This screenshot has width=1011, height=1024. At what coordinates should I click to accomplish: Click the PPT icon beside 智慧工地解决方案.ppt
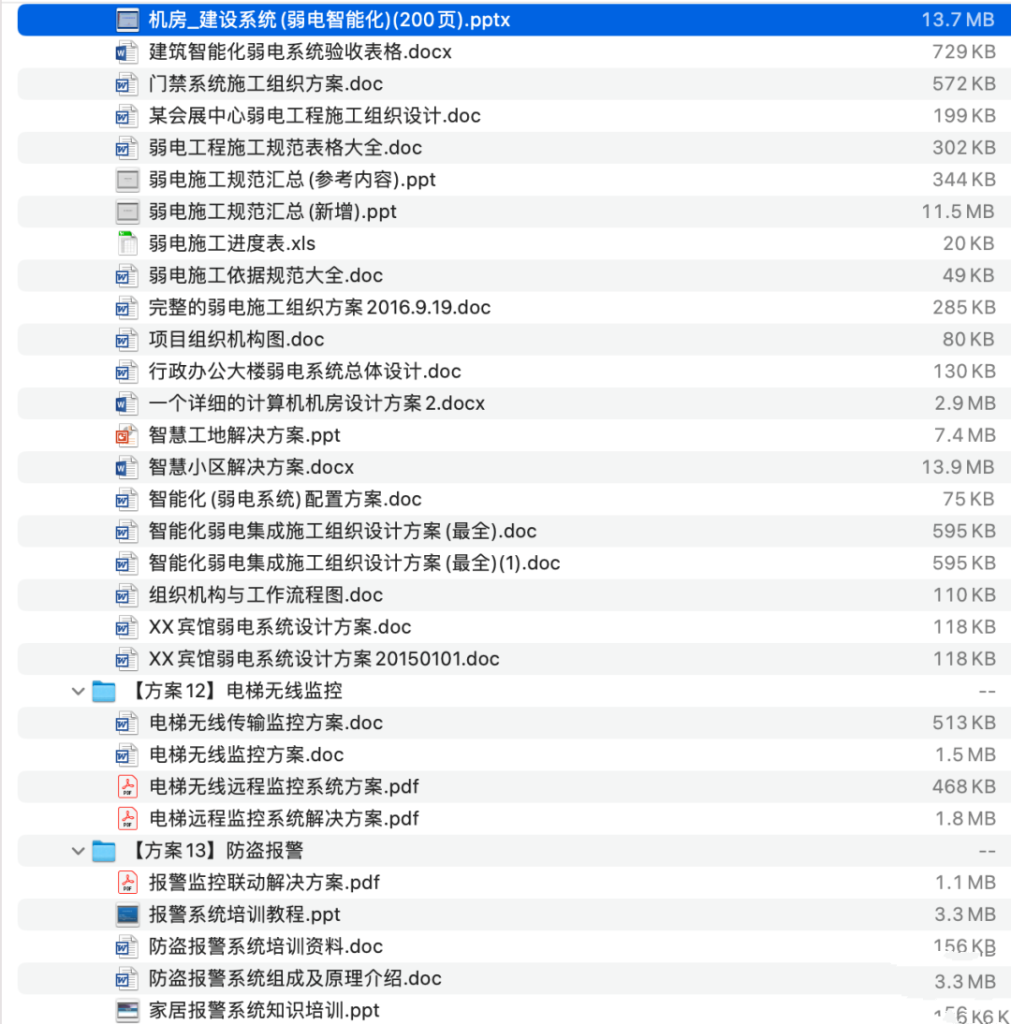(127, 435)
